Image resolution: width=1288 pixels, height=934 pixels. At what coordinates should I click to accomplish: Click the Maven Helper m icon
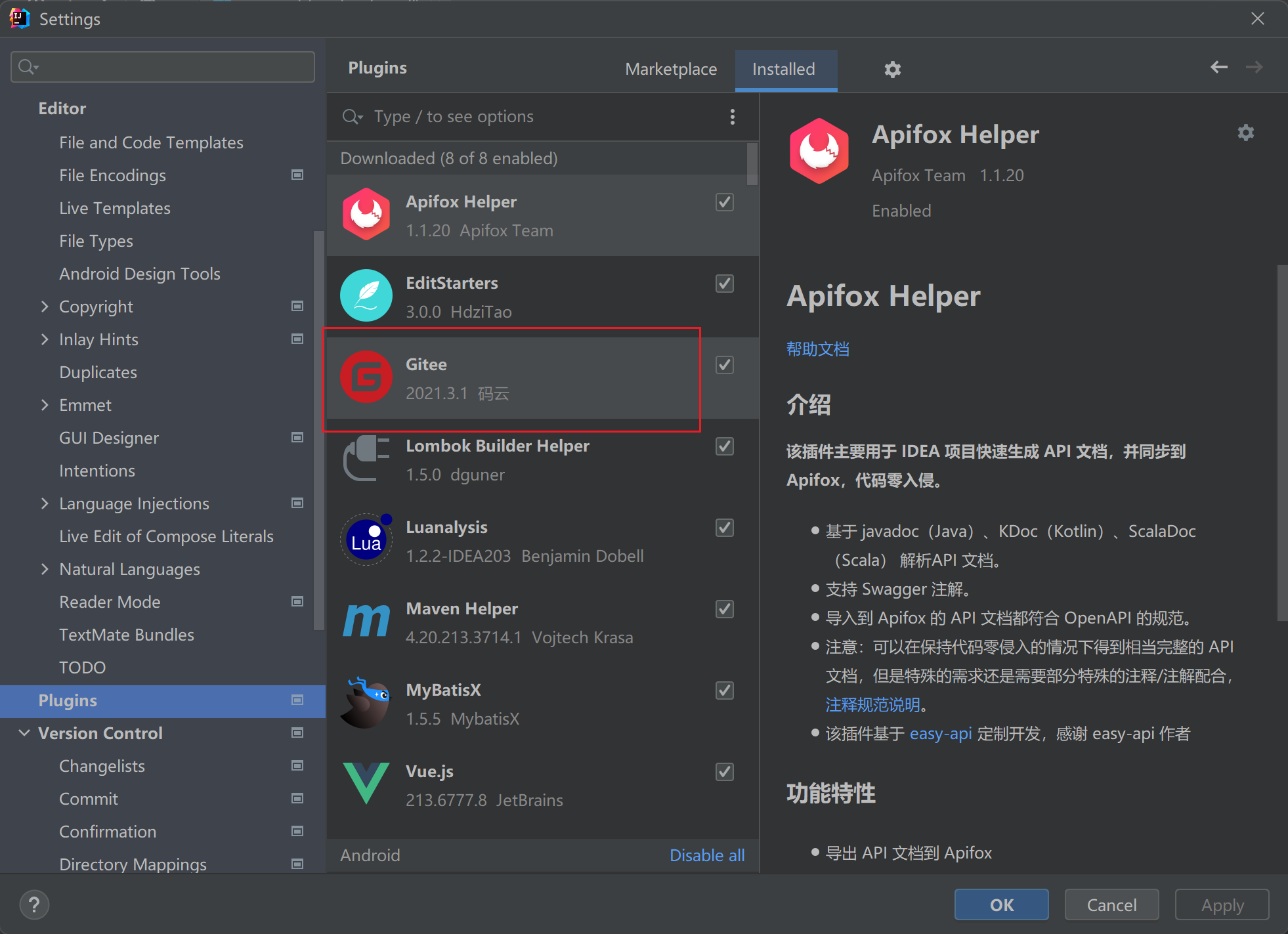(x=366, y=621)
